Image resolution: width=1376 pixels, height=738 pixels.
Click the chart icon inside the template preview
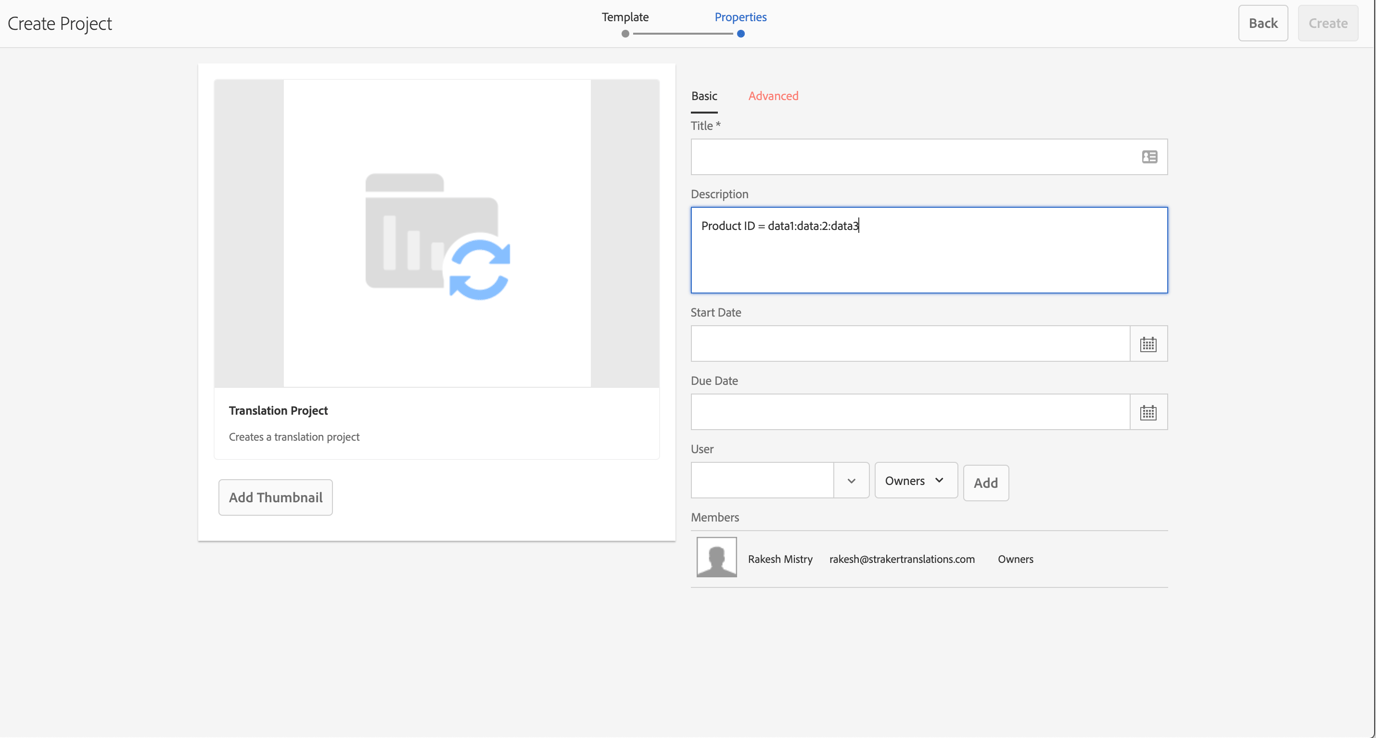410,240
